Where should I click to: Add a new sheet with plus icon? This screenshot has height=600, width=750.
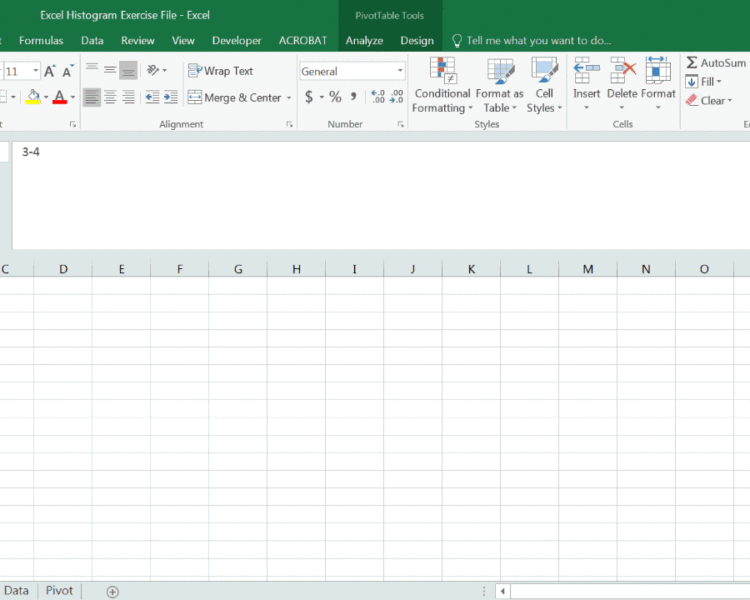pos(112,591)
